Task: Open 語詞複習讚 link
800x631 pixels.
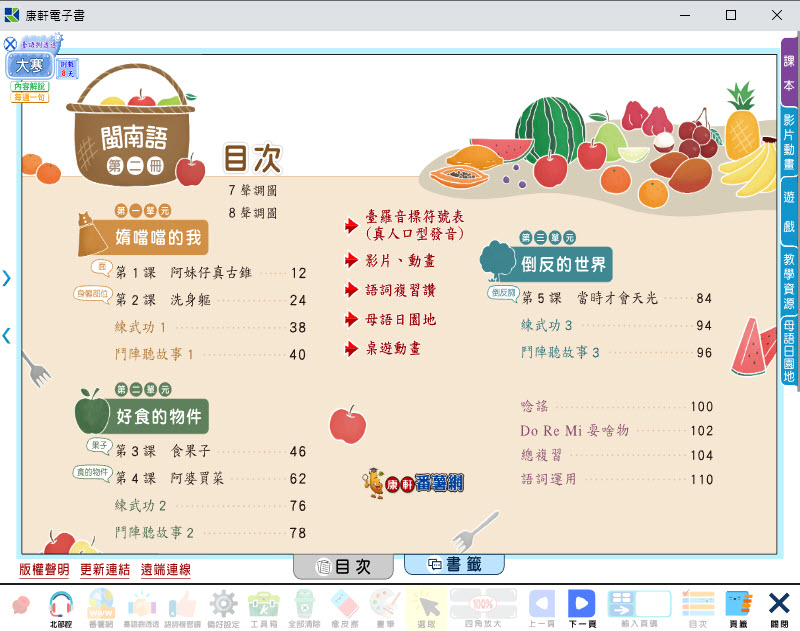Action: click(390, 290)
